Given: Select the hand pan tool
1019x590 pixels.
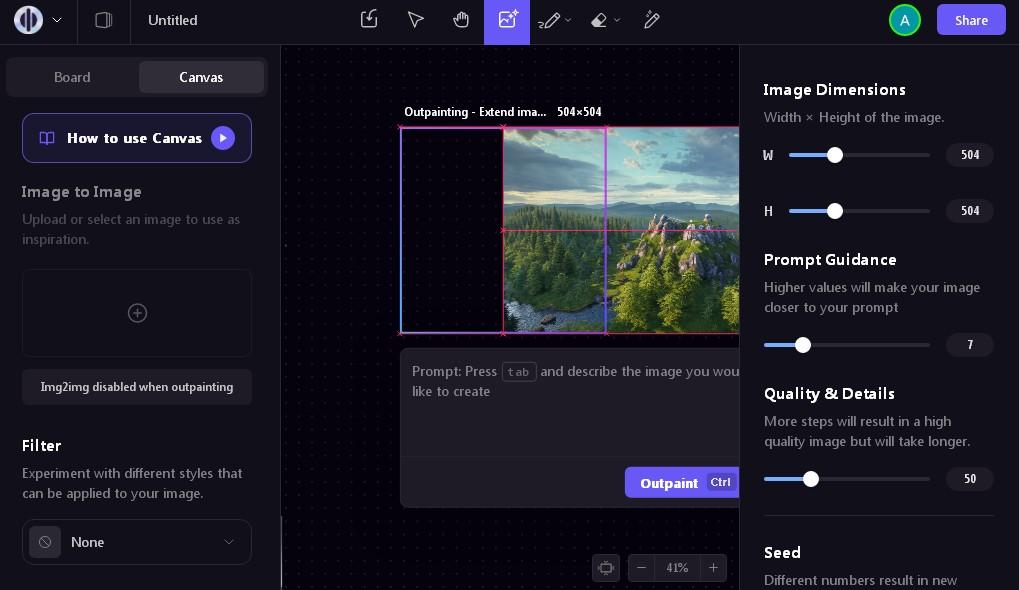Looking at the screenshot, I should click(461, 20).
